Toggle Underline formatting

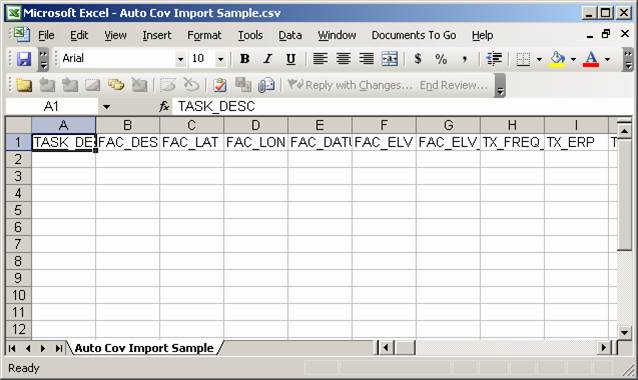[x=291, y=59]
